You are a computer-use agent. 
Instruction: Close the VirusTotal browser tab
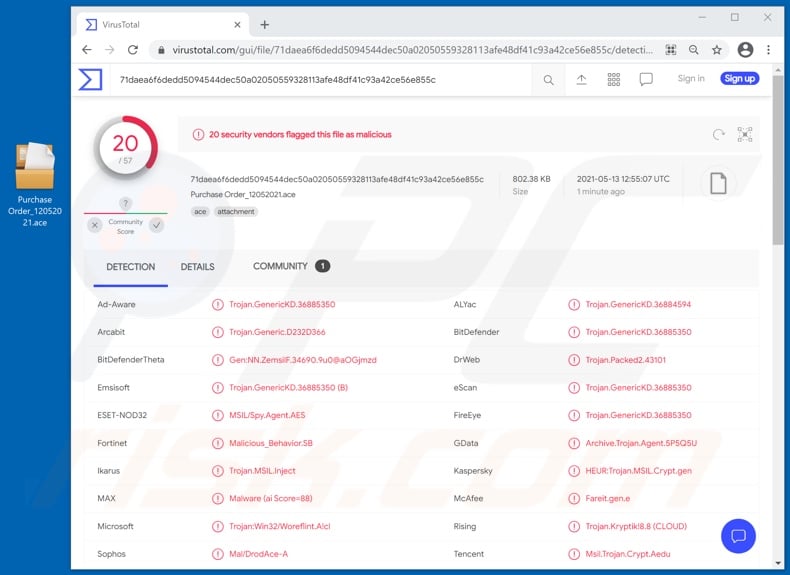tap(237, 25)
